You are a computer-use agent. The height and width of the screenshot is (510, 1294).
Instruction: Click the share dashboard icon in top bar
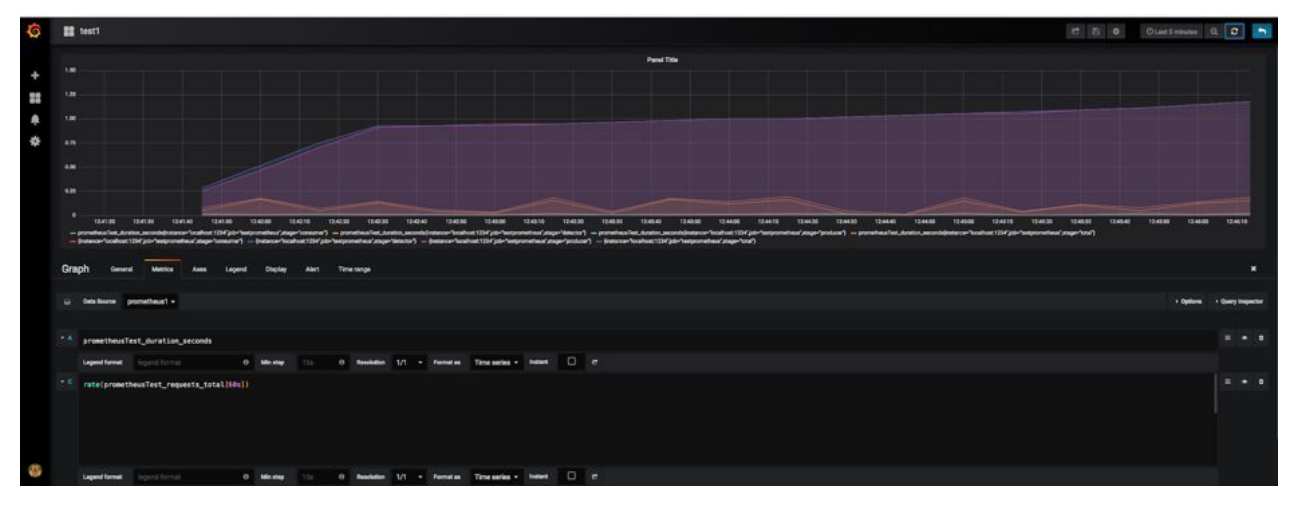tap(1077, 32)
